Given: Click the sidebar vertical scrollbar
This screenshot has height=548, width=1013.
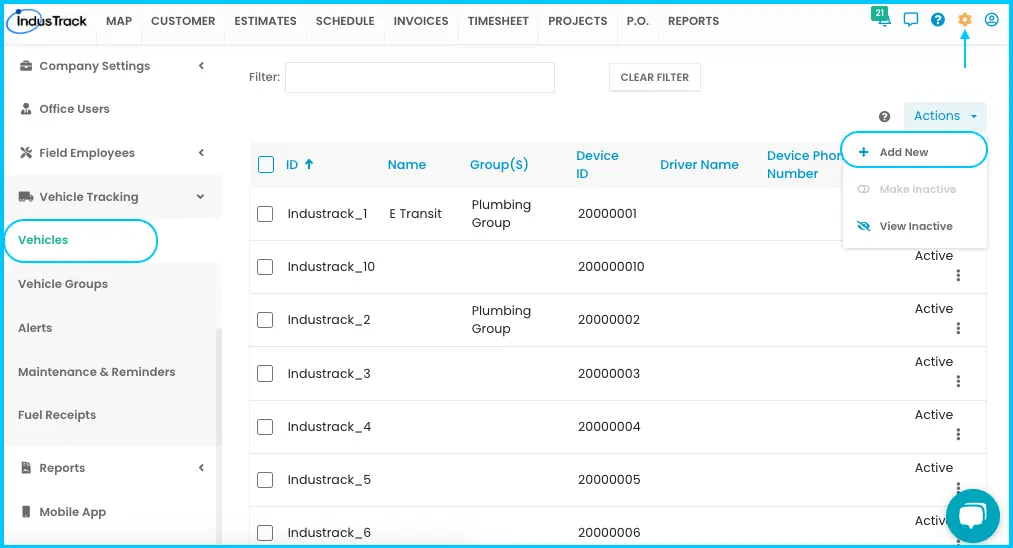Looking at the screenshot, I should (x=218, y=388).
